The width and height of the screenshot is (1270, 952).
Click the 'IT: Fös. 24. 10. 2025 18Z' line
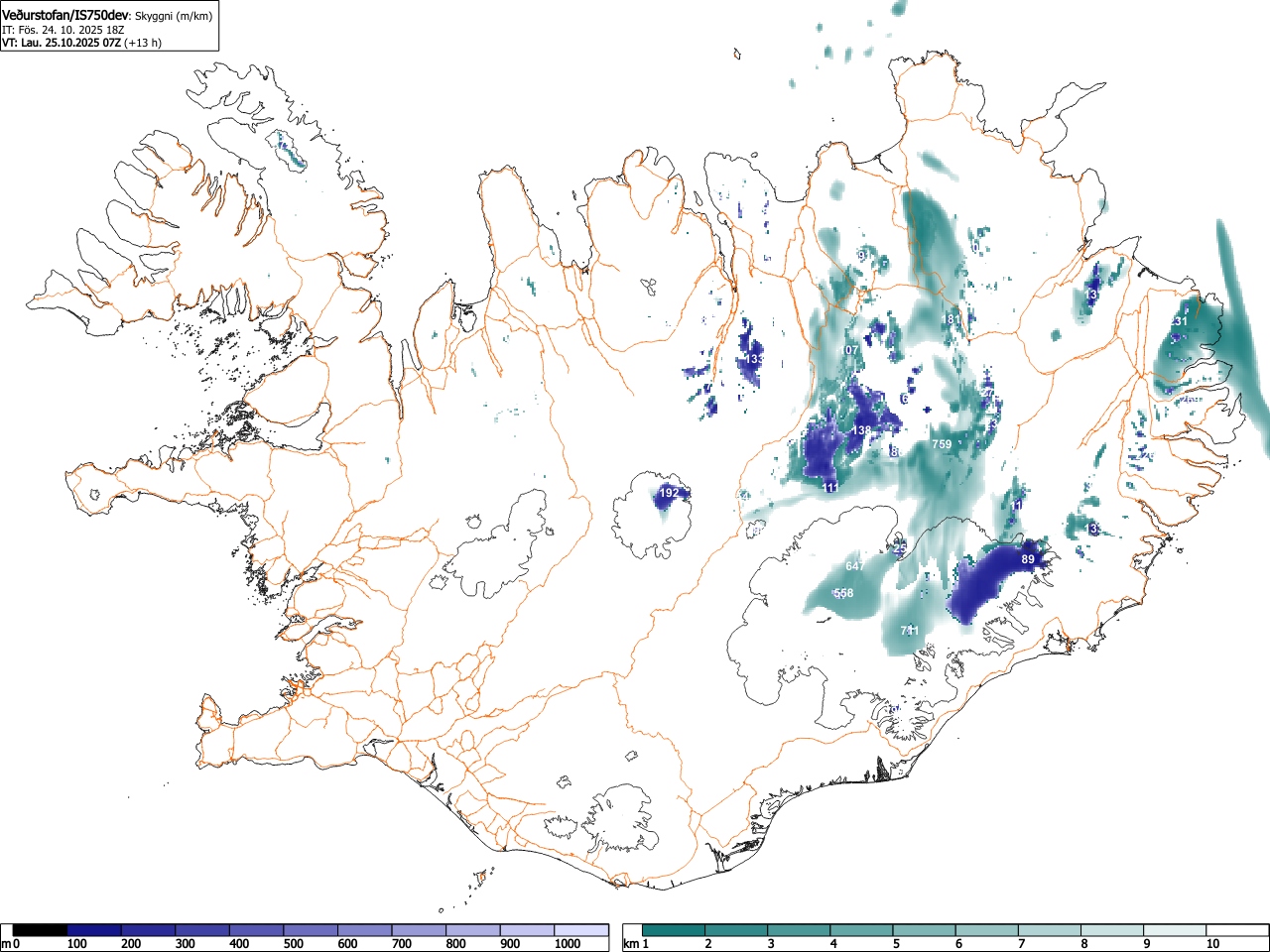coord(63,30)
